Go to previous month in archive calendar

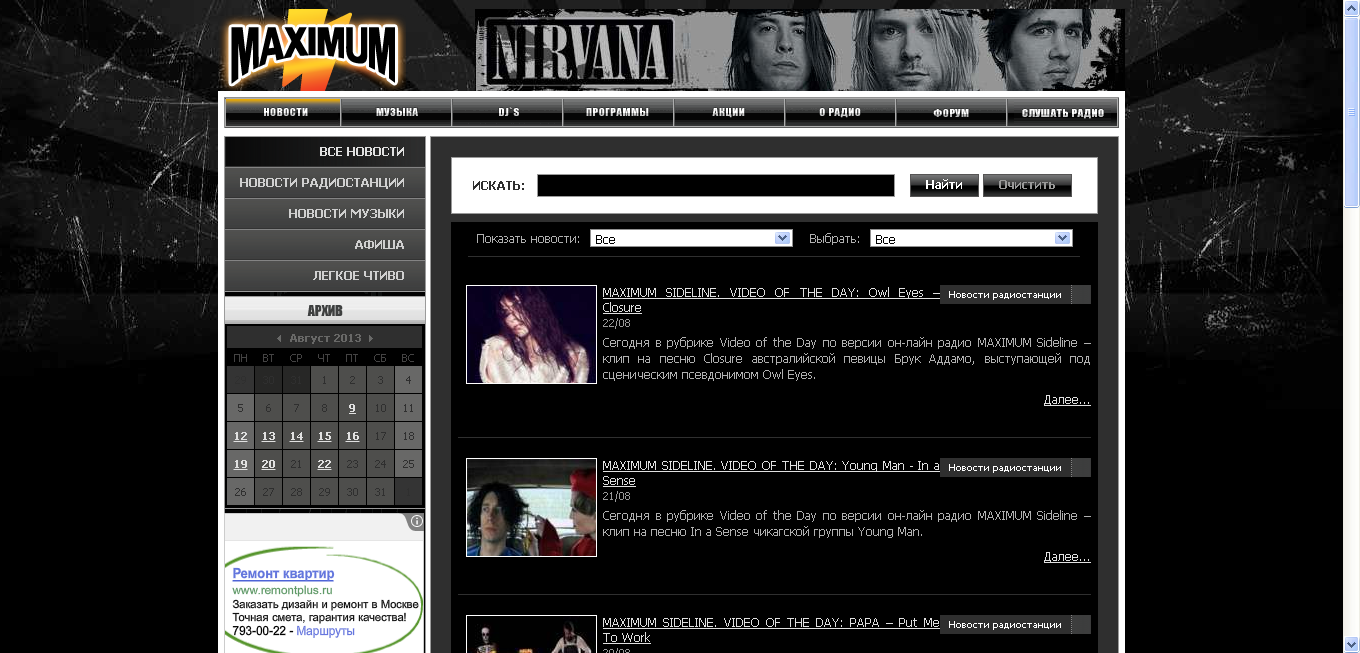click(x=279, y=338)
